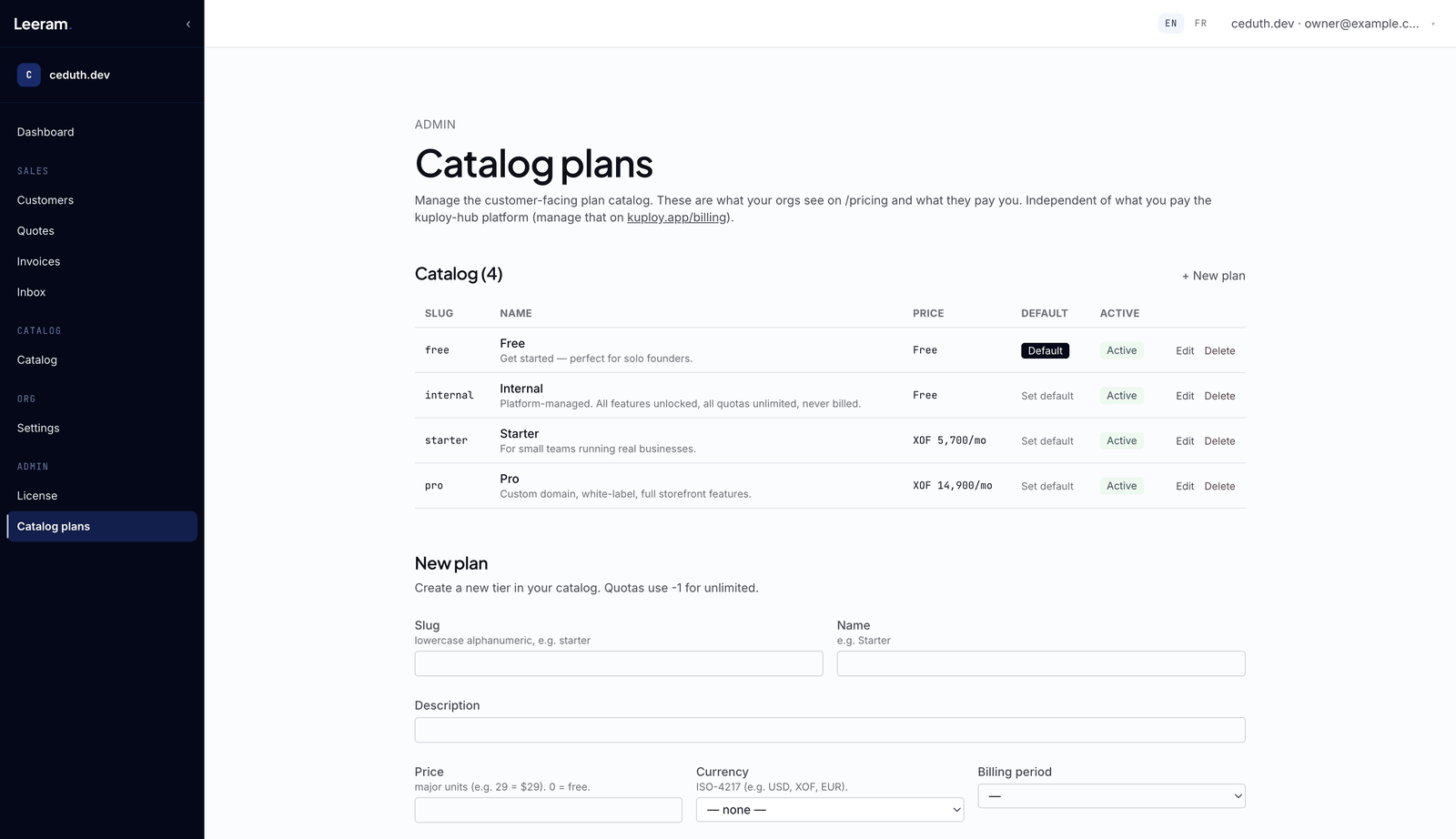Viewport: 1456px width, 839px height.
Task: Collapse the sidebar with the chevron icon
Action: (188, 25)
